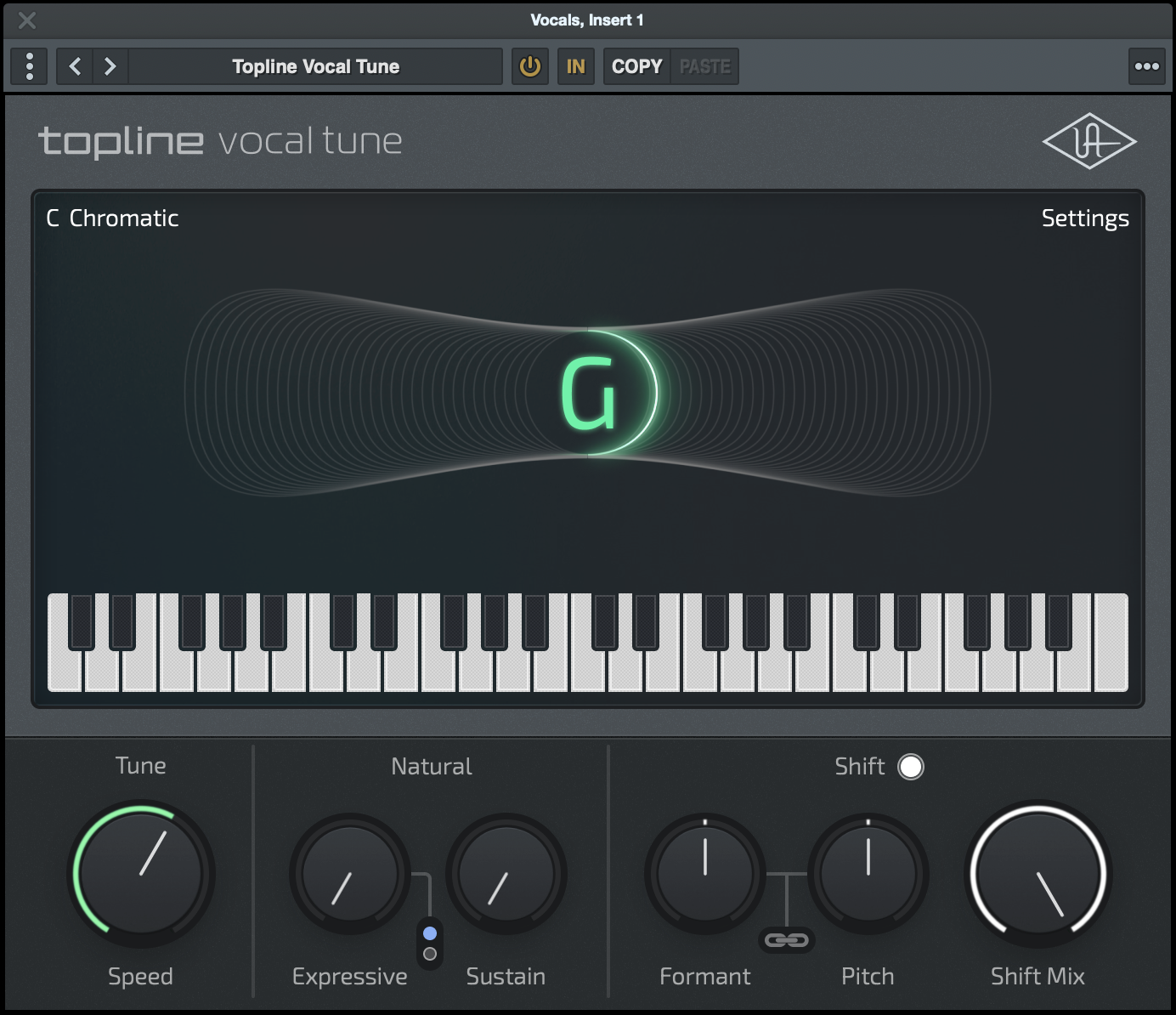Image resolution: width=1176 pixels, height=1015 pixels.
Task: Click the Universal Audio diamond logo
Action: coord(1089,141)
